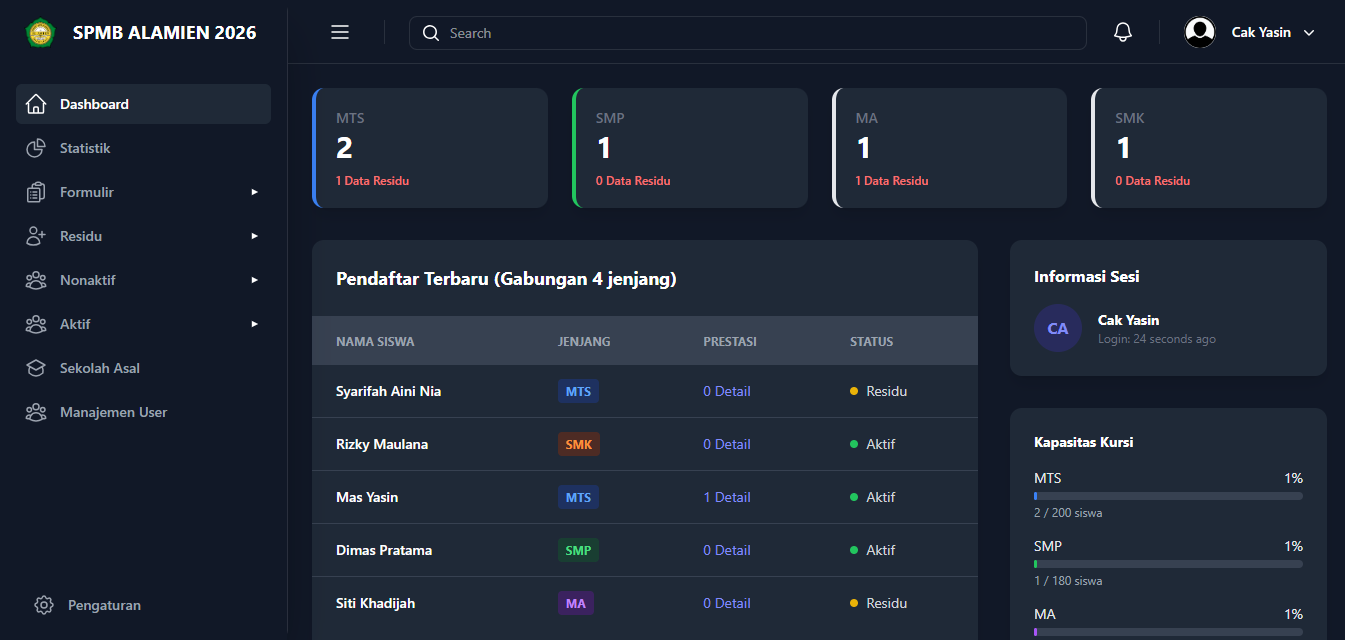
Task: Select the Dashboard home icon
Action: click(x=36, y=103)
